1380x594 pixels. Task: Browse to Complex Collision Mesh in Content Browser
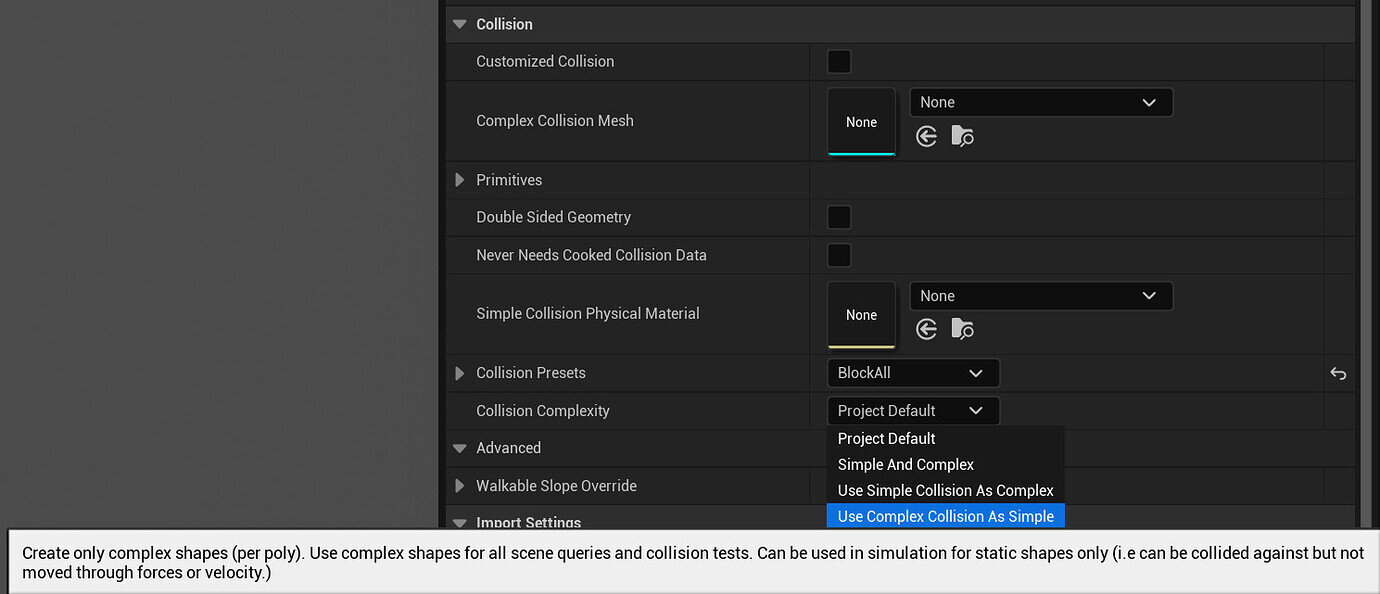pos(962,136)
